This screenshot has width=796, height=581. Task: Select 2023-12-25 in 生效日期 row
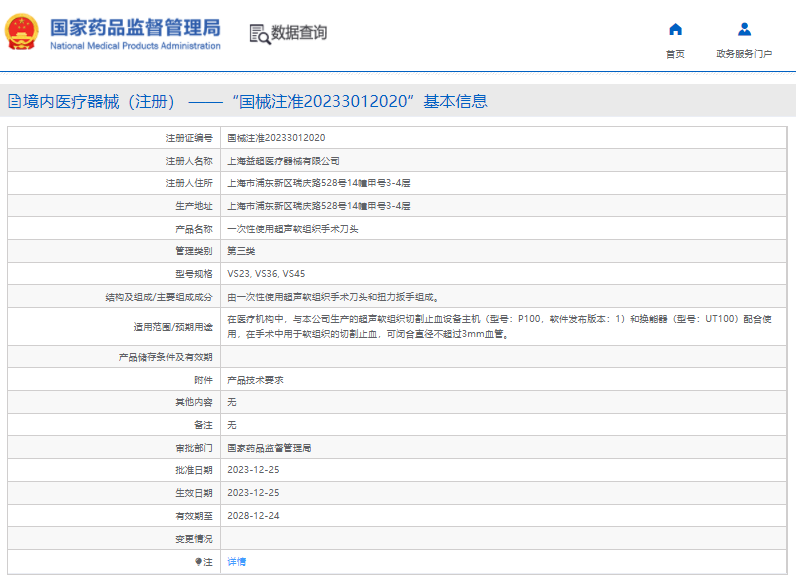coord(253,493)
